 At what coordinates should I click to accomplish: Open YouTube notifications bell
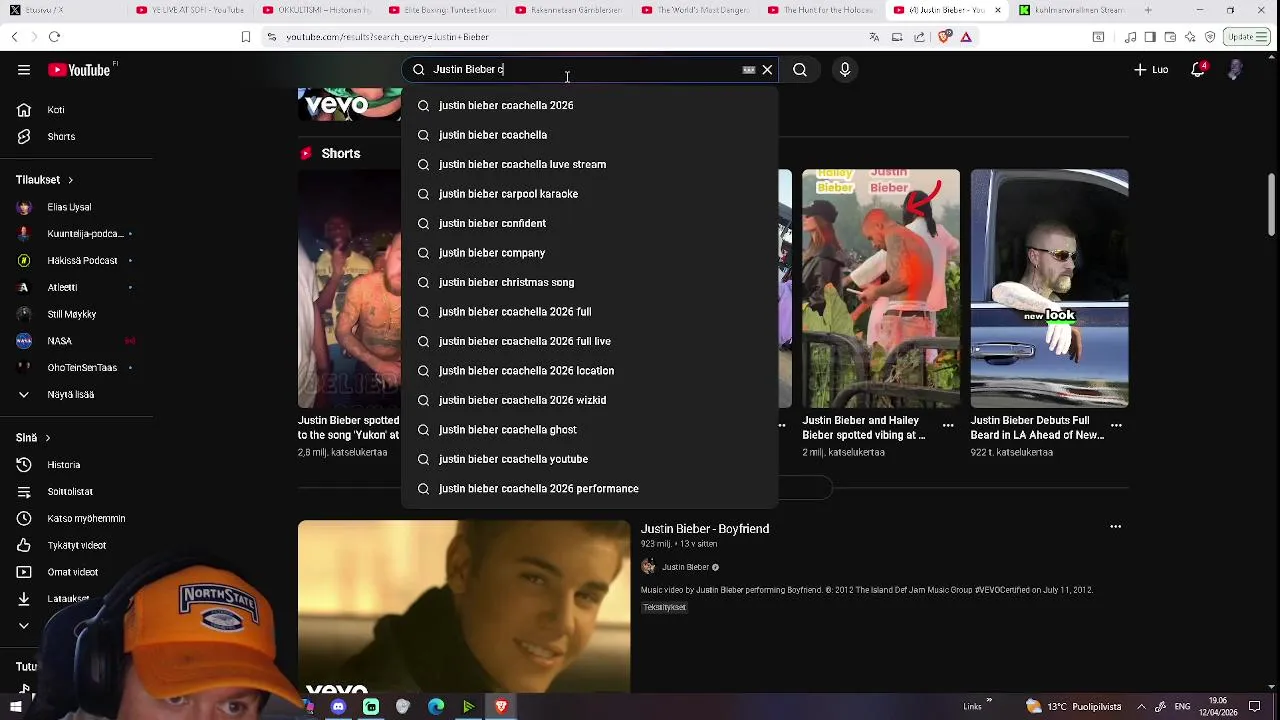tap(1198, 70)
